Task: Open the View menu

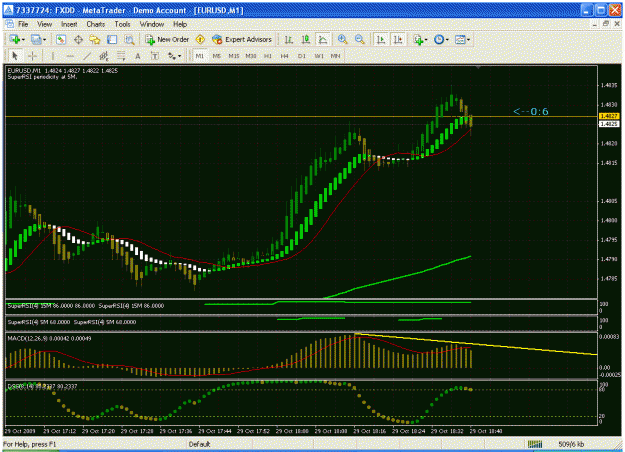Action: [44, 24]
